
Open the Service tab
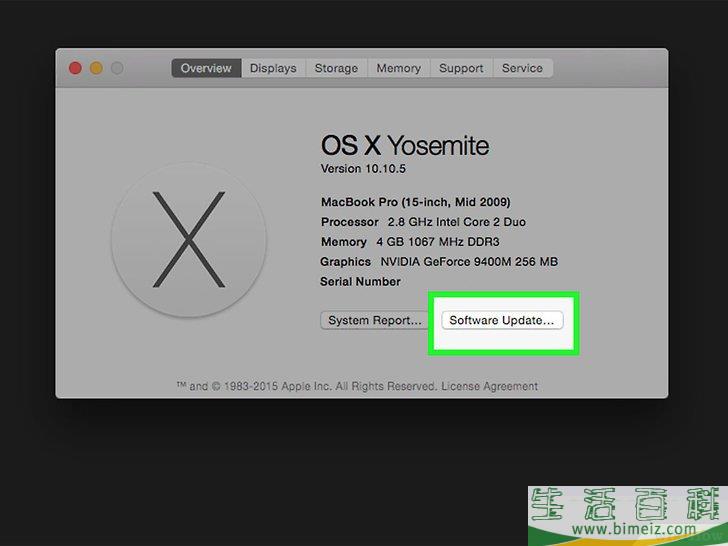[522, 68]
